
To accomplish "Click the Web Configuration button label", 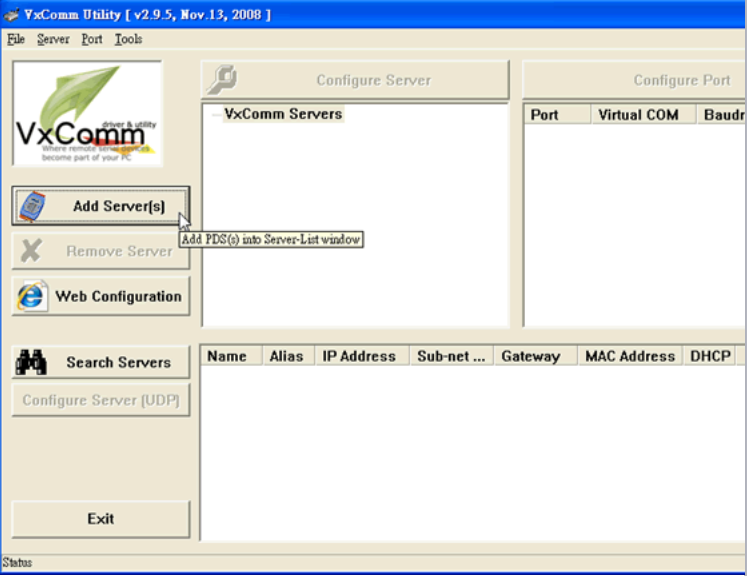I will pos(118,296).
